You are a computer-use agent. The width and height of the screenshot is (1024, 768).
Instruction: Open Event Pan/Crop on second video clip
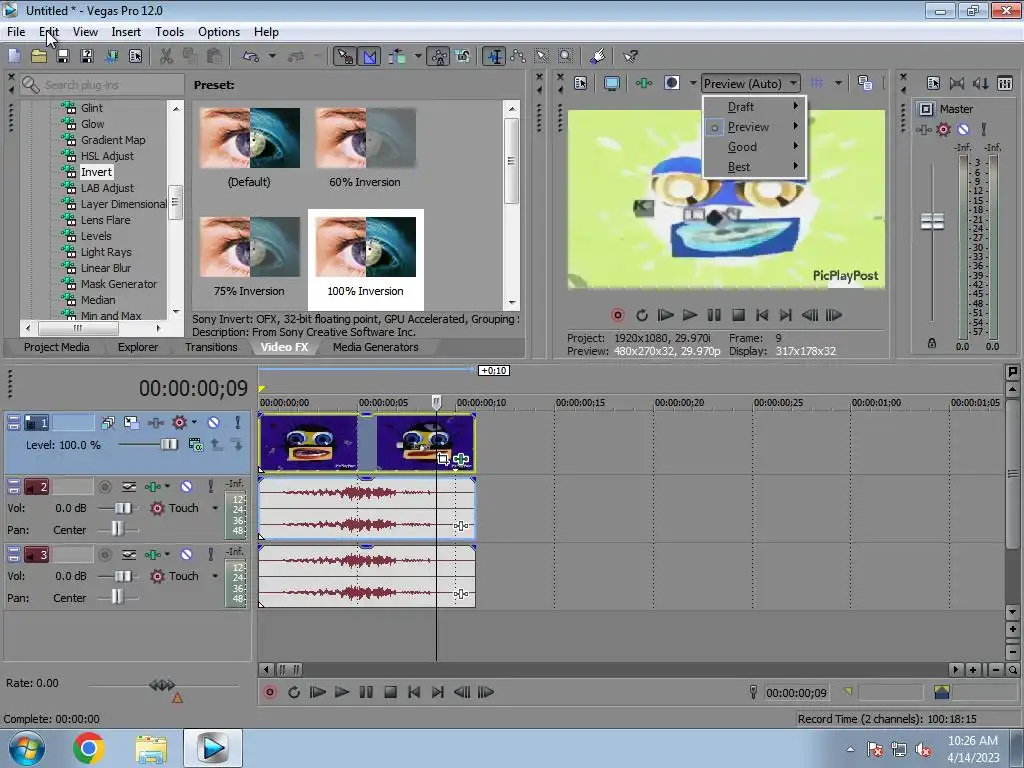point(443,458)
